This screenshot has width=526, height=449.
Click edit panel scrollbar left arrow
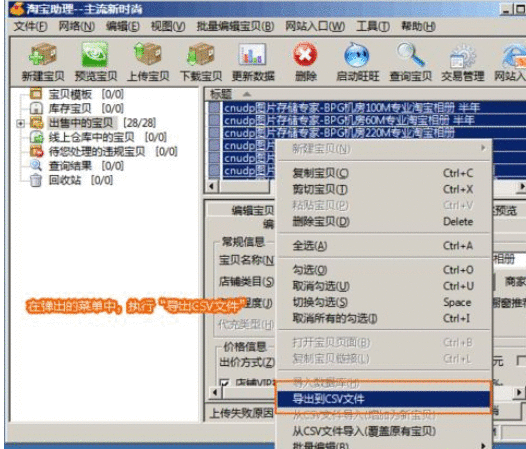click(x=215, y=392)
